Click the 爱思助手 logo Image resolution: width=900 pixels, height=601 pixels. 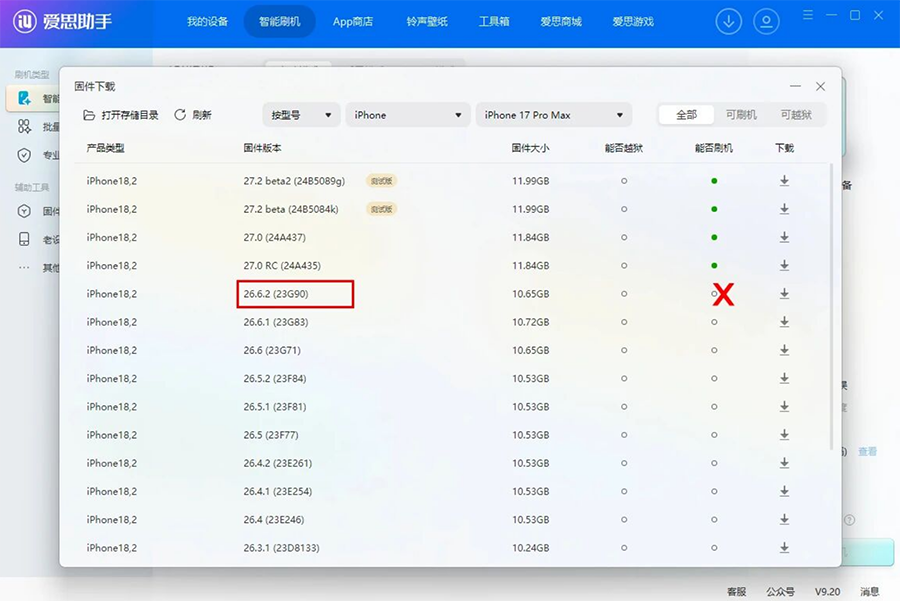point(63,22)
